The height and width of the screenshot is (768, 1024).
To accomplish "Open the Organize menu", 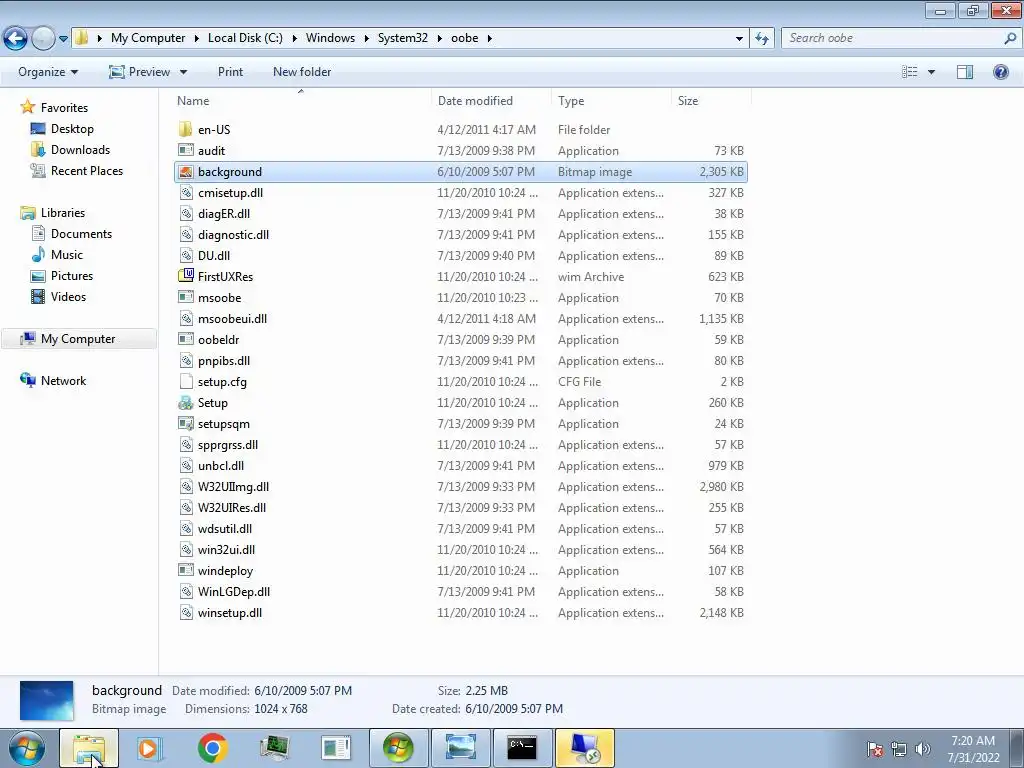I will coord(48,72).
